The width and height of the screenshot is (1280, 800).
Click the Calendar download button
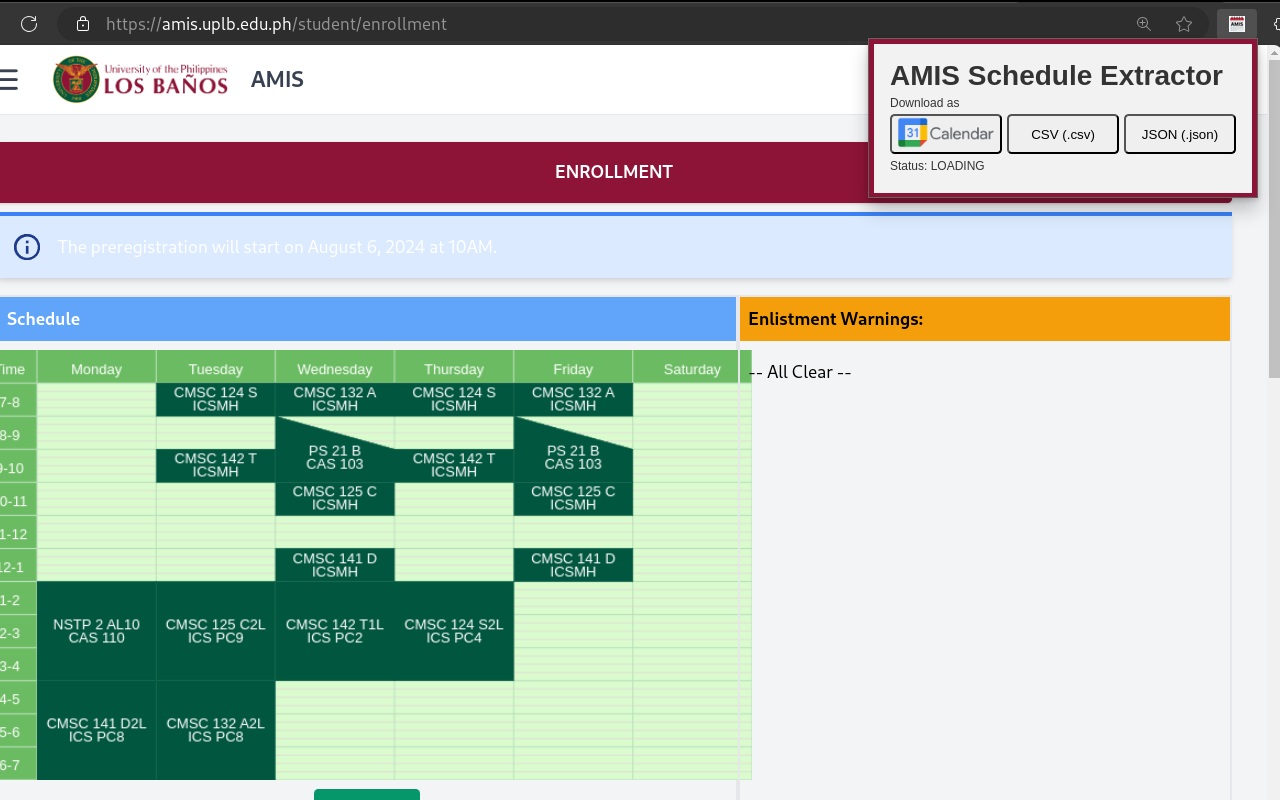coord(945,133)
